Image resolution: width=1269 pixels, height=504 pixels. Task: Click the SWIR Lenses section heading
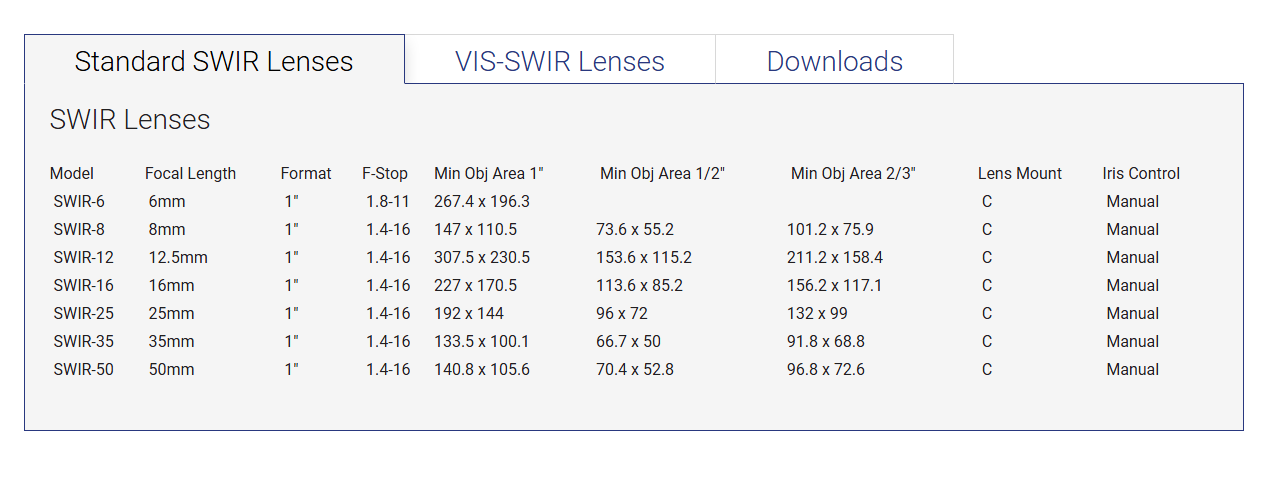pos(130,120)
